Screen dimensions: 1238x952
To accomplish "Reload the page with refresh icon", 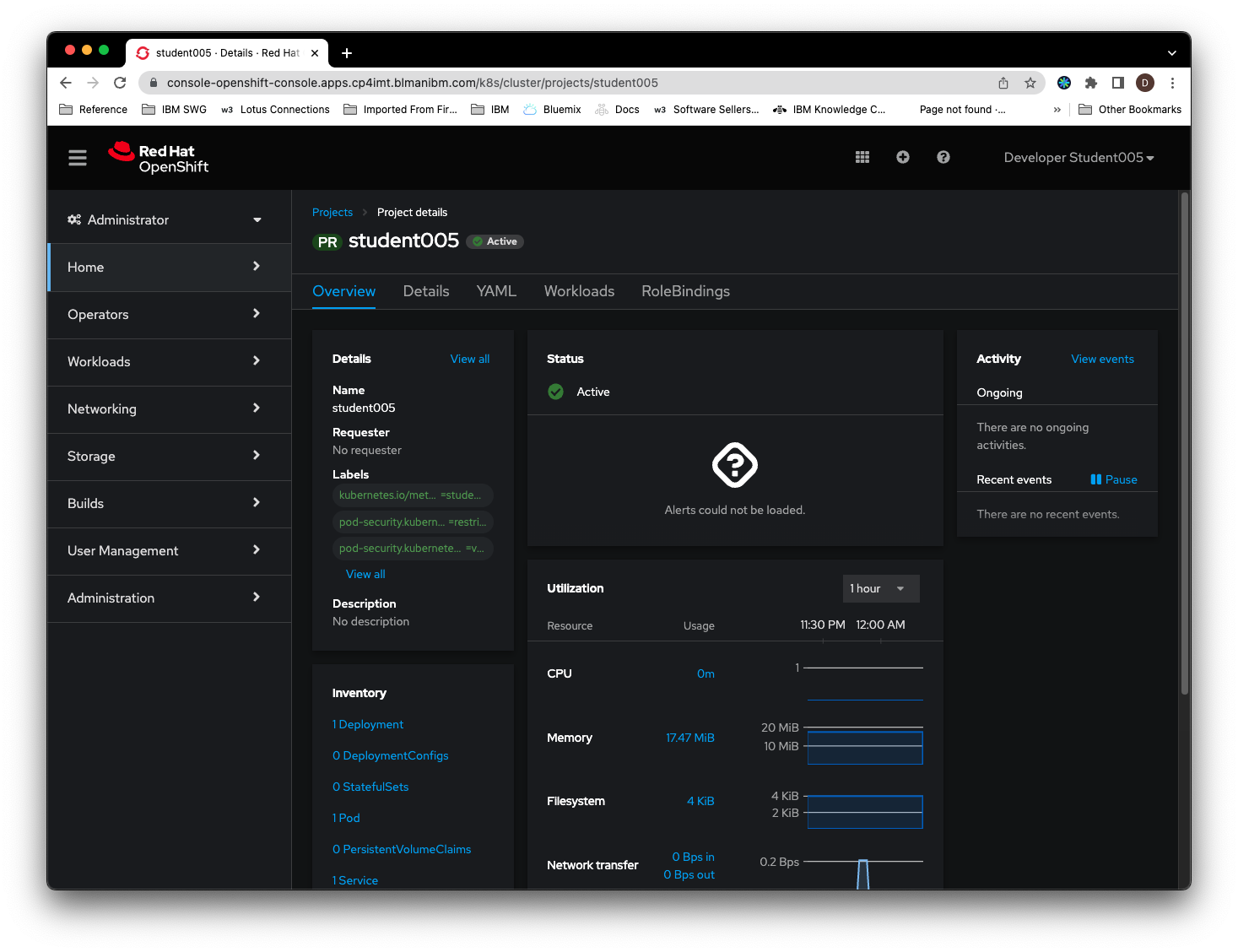I will point(120,83).
